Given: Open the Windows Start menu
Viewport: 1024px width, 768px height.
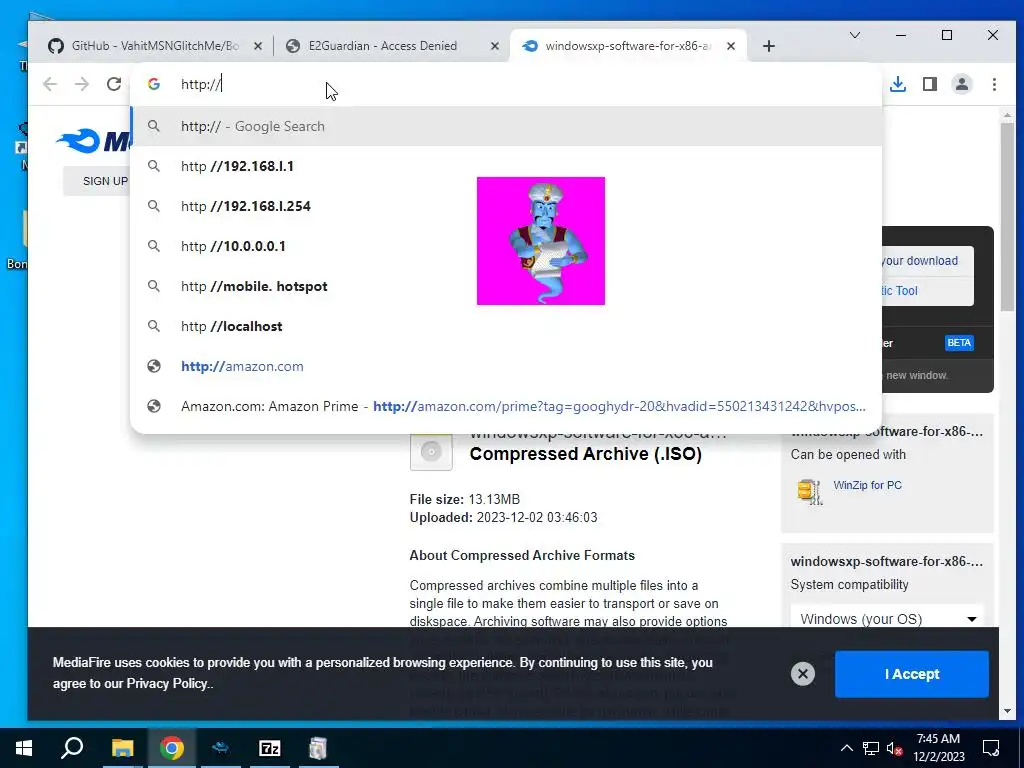Looking at the screenshot, I should click(24, 748).
